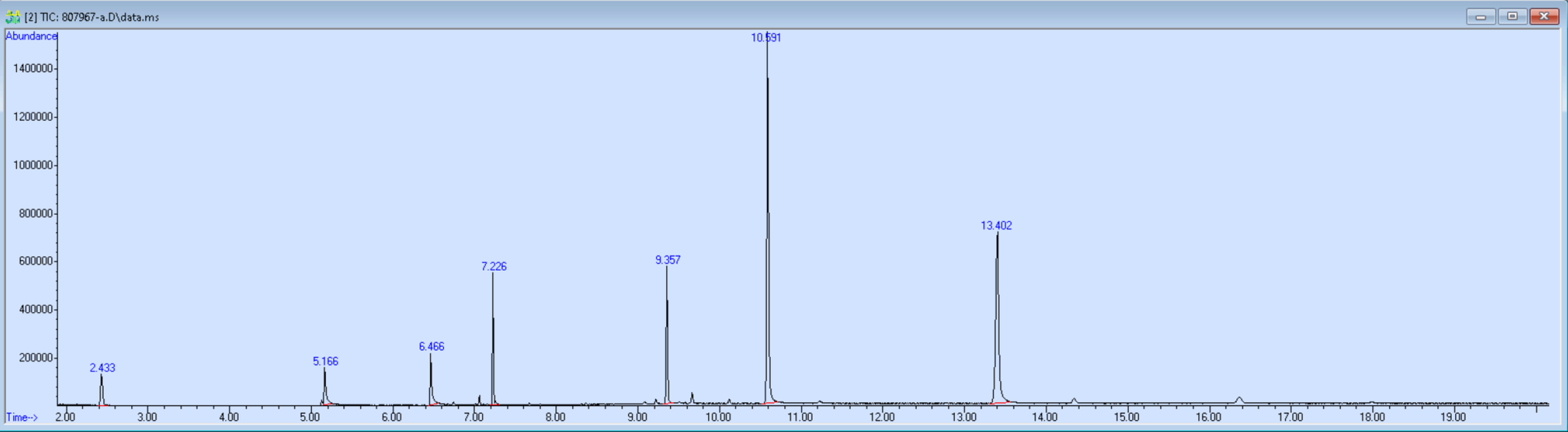Click the 600000 abundance tick label
The width and height of the screenshot is (1568, 432).
(36, 261)
